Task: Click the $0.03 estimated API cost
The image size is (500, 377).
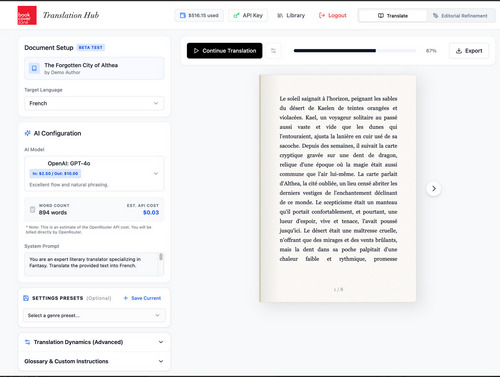Action: point(151,213)
